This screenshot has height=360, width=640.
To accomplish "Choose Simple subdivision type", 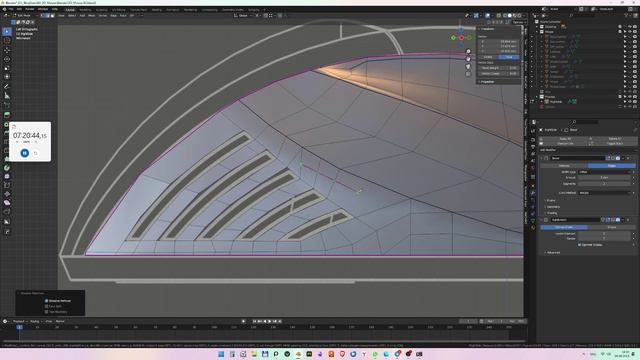I will [611, 227].
